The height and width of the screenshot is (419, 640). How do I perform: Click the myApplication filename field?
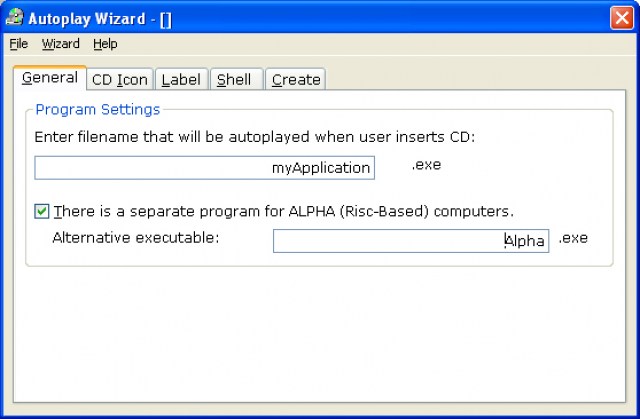point(204,168)
